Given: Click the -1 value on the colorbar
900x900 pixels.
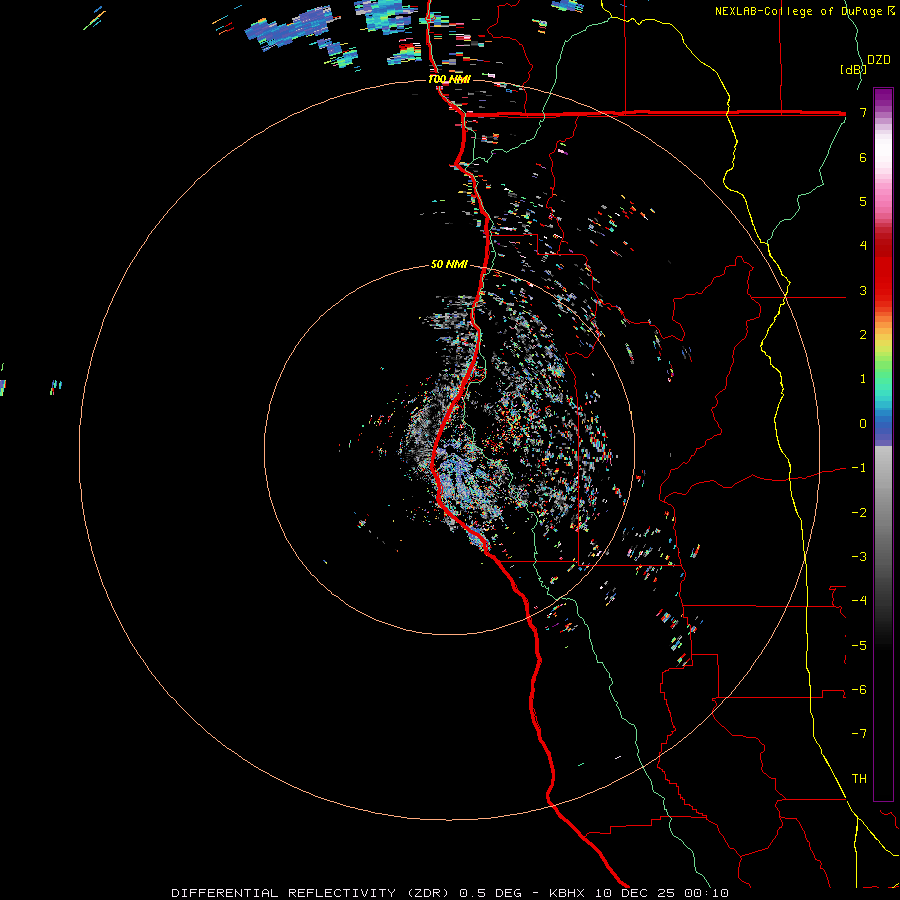Looking at the screenshot, I should (859, 468).
